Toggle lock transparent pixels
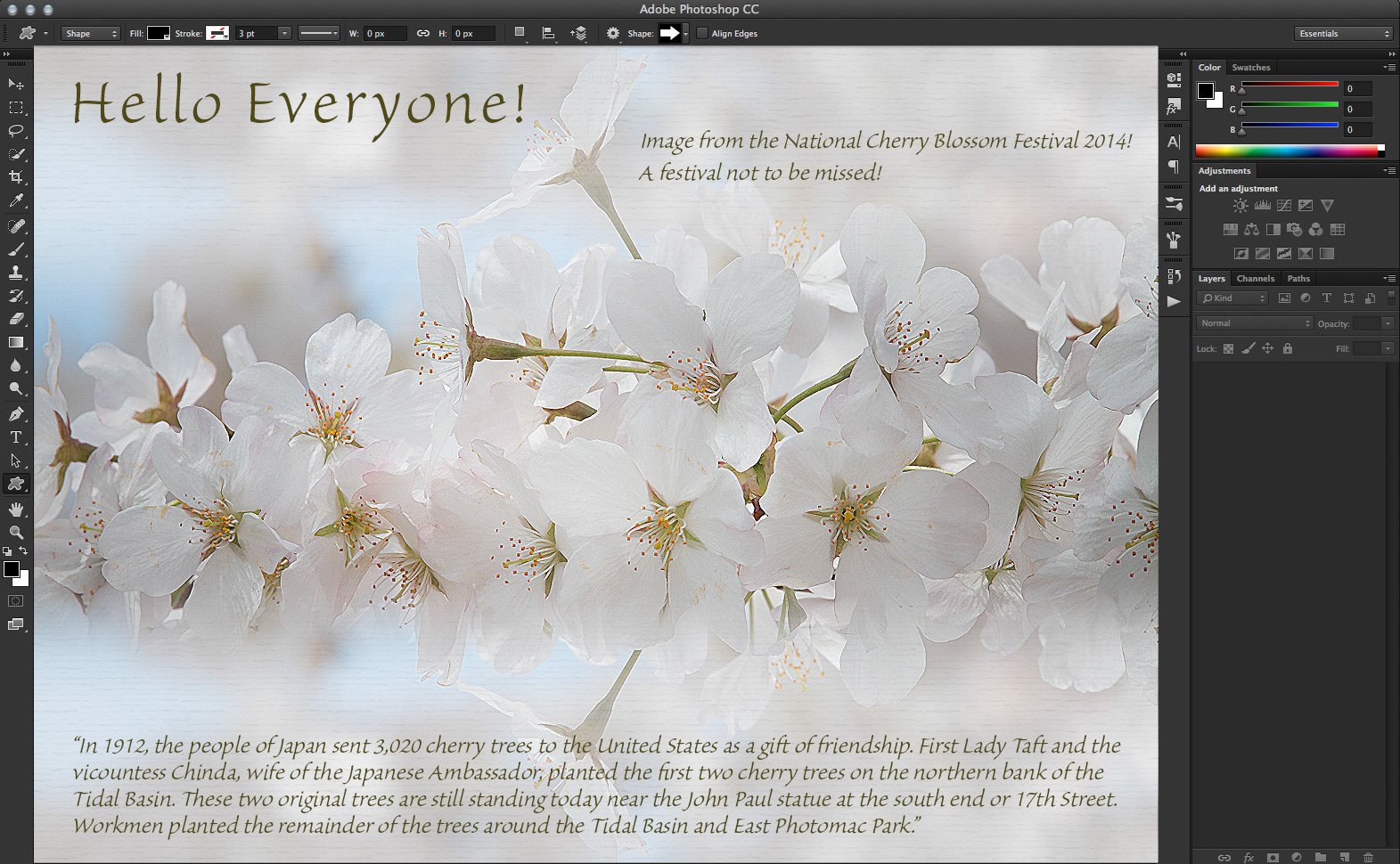 [x=1228, y=349]
